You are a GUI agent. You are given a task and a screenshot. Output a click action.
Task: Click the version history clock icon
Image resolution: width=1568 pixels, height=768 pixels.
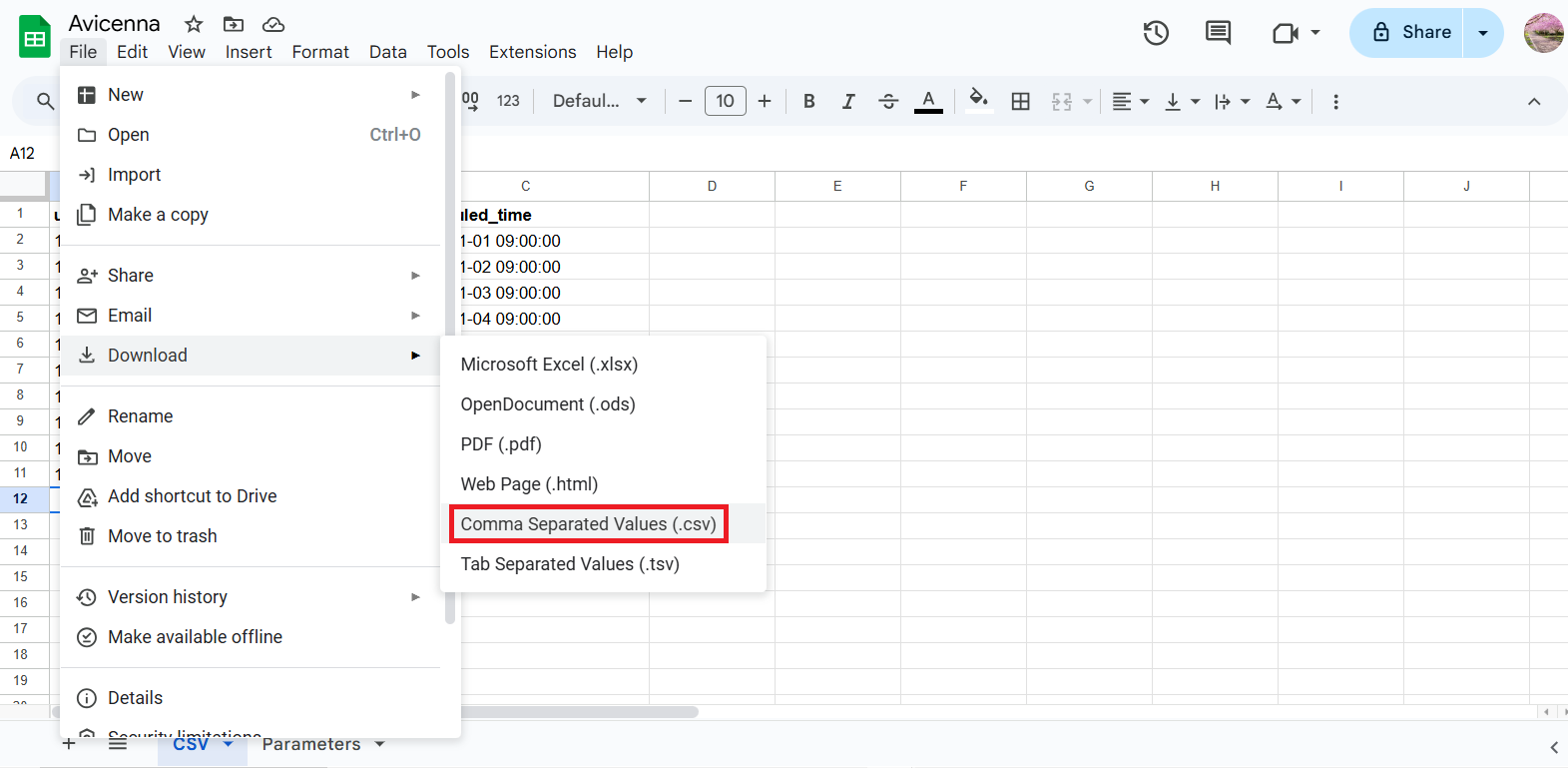1156,33
